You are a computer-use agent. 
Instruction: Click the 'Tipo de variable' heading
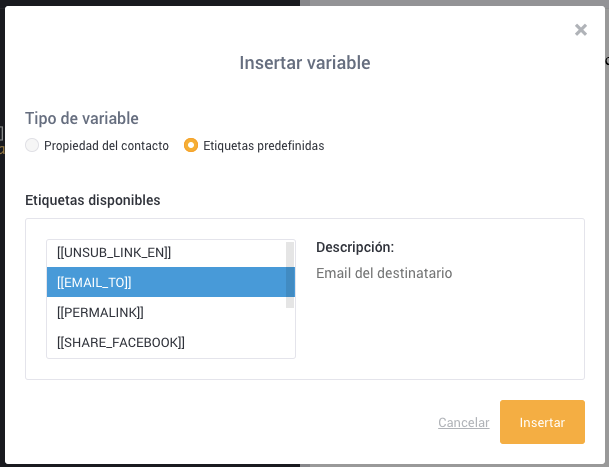[x=82, y=118]
